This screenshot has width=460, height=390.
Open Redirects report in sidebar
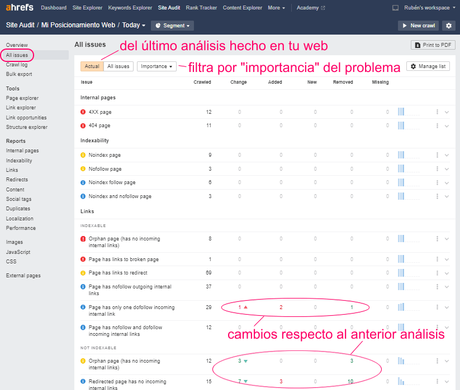pyautogui.click(x=17, y=180)
